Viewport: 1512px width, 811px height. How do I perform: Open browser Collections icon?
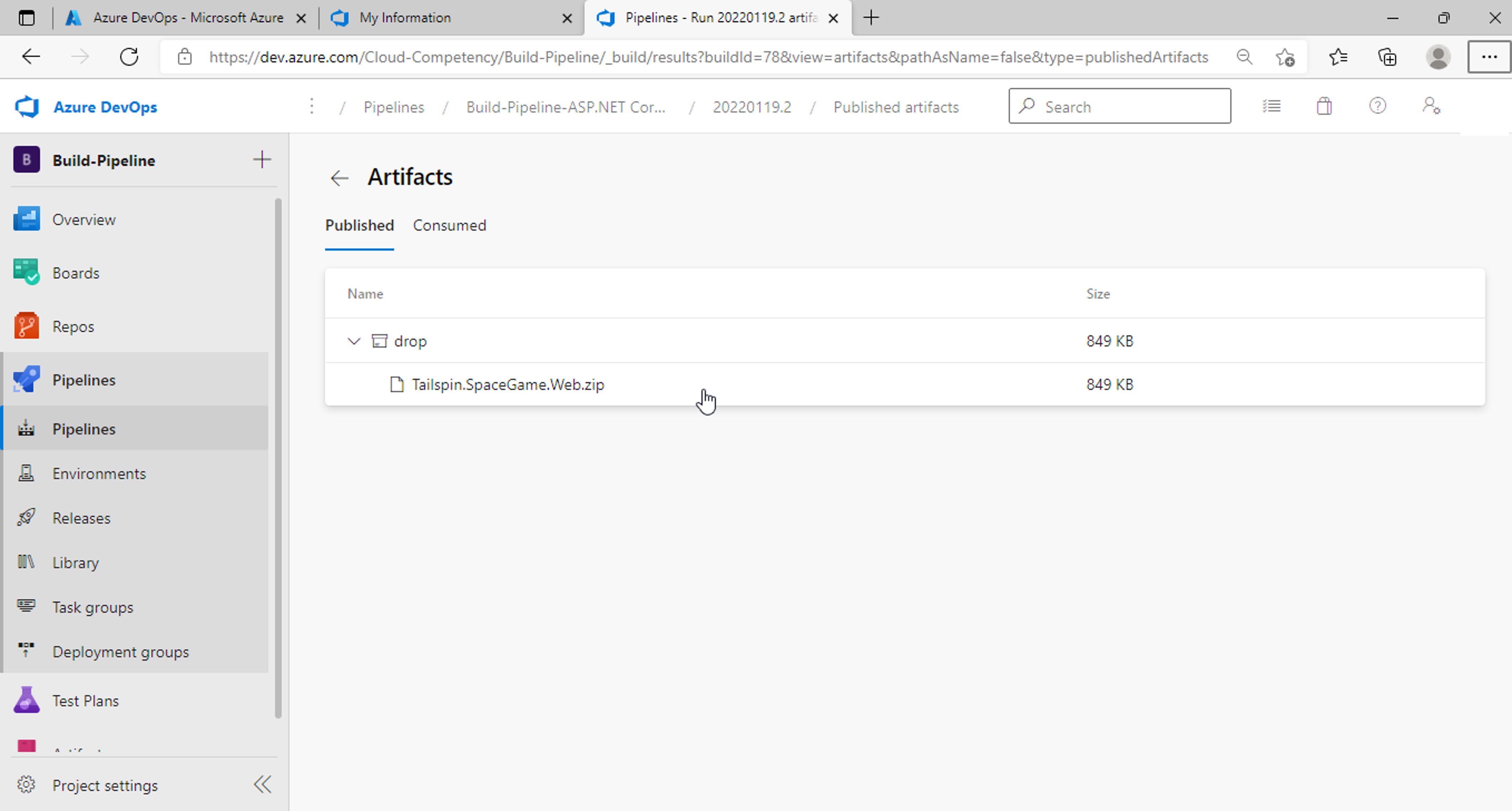[x=1387, y=57]
